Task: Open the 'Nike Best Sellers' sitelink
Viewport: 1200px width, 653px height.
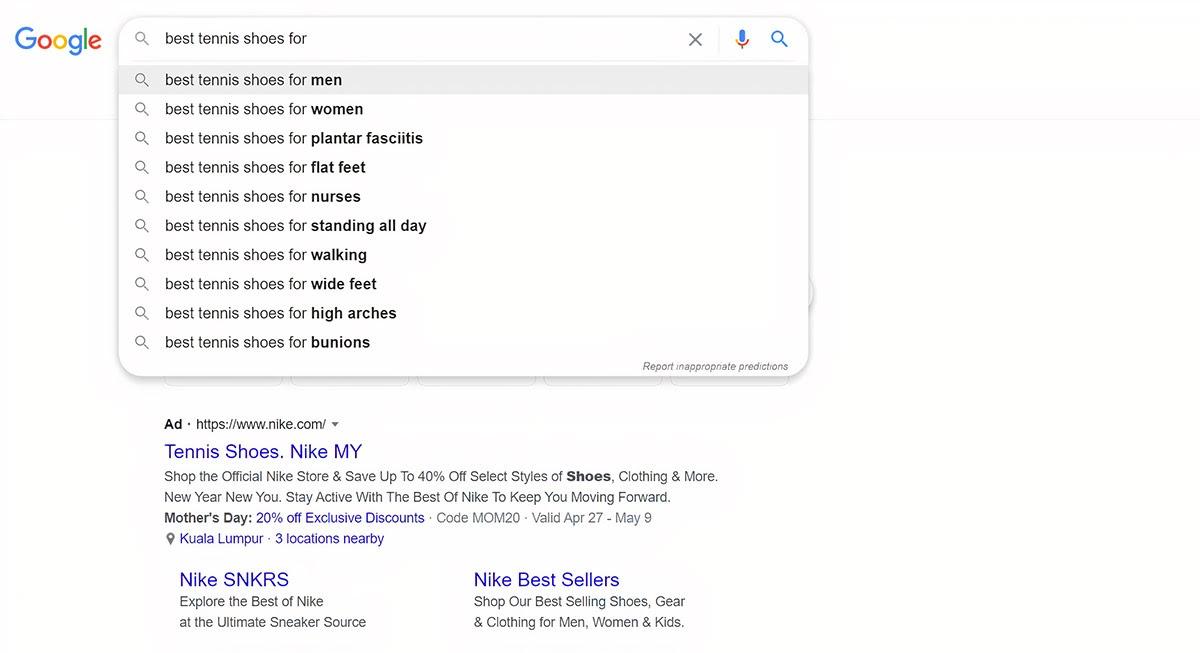Action: click(x=546, y=579)
